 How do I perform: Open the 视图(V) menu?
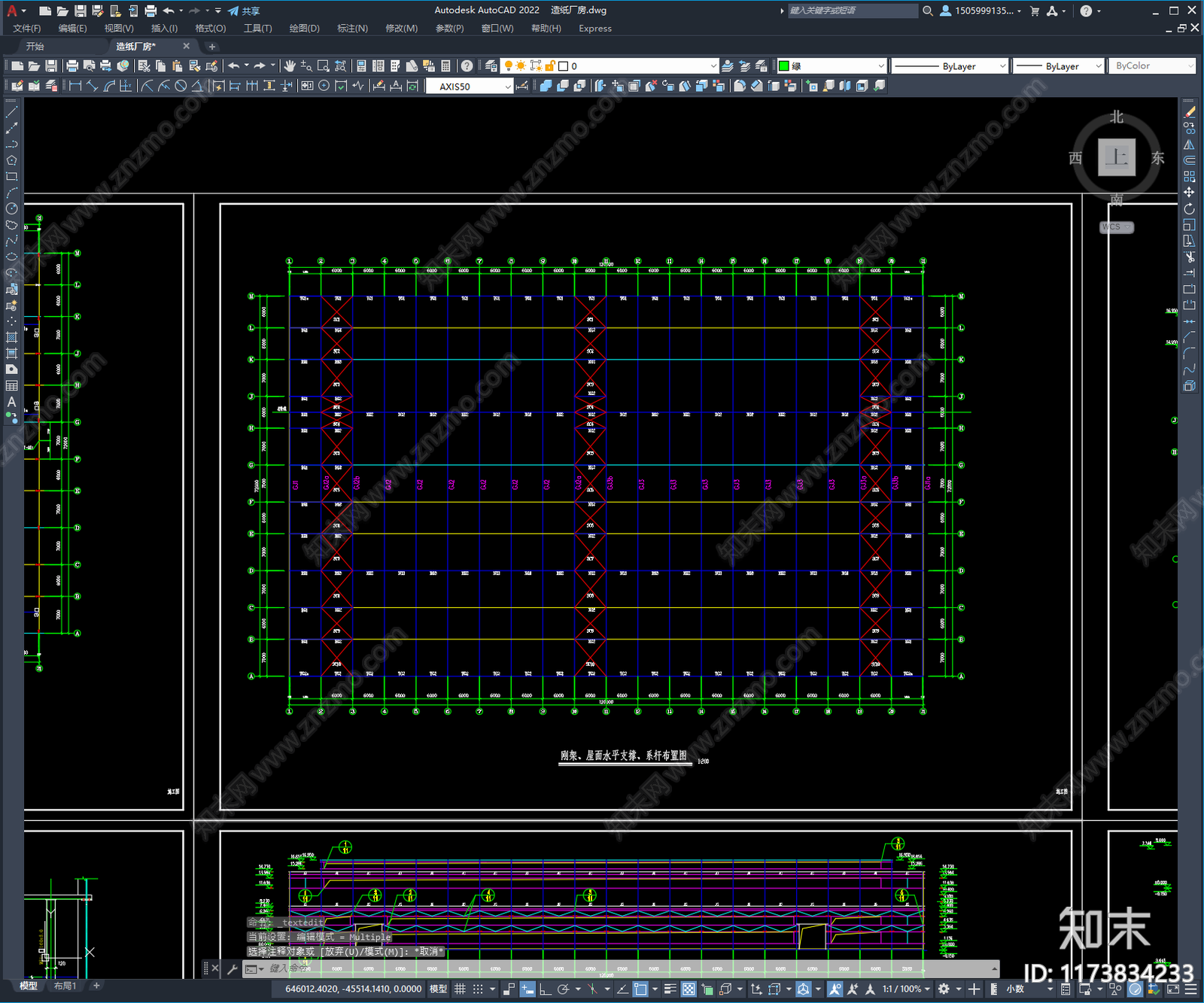tap(119, 29)
